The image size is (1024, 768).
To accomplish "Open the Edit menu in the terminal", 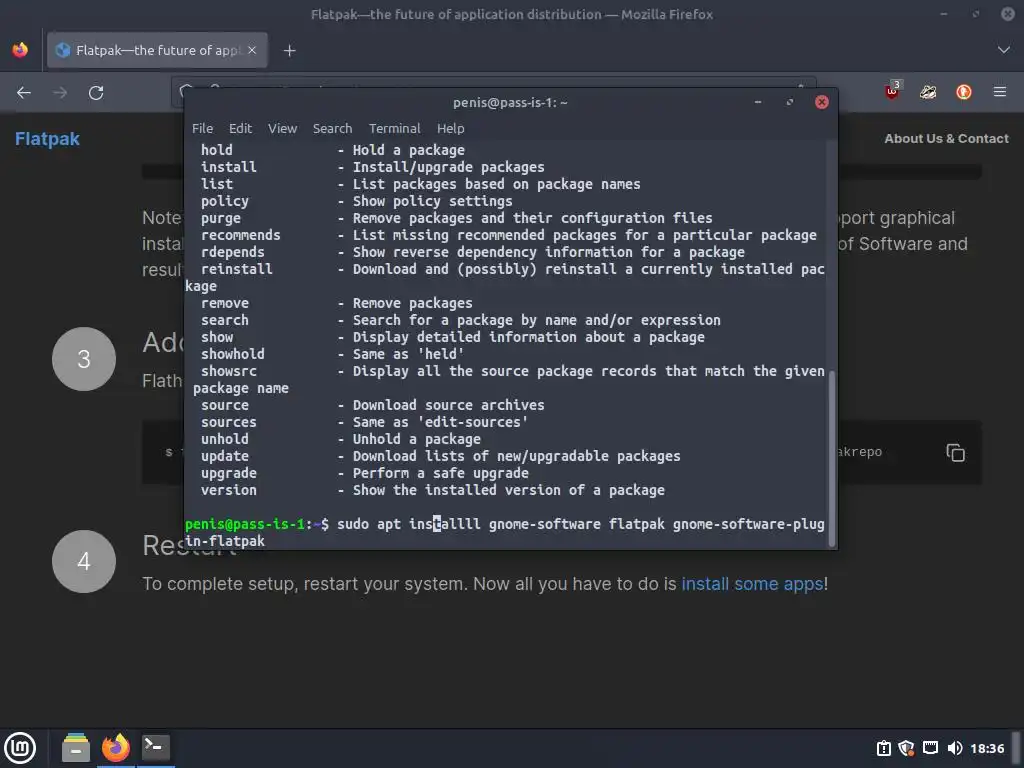I will tap(240, 129).
